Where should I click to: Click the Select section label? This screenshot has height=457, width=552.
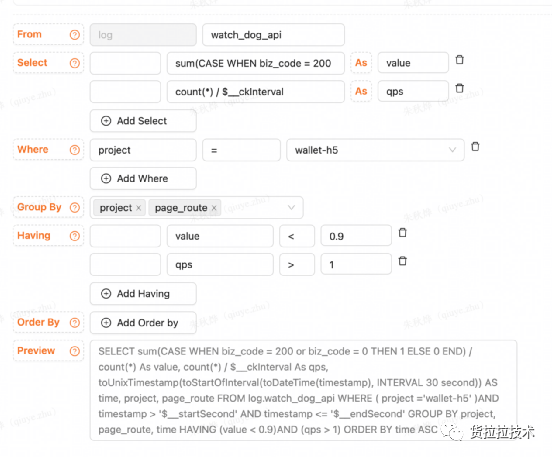click(32, 63)
